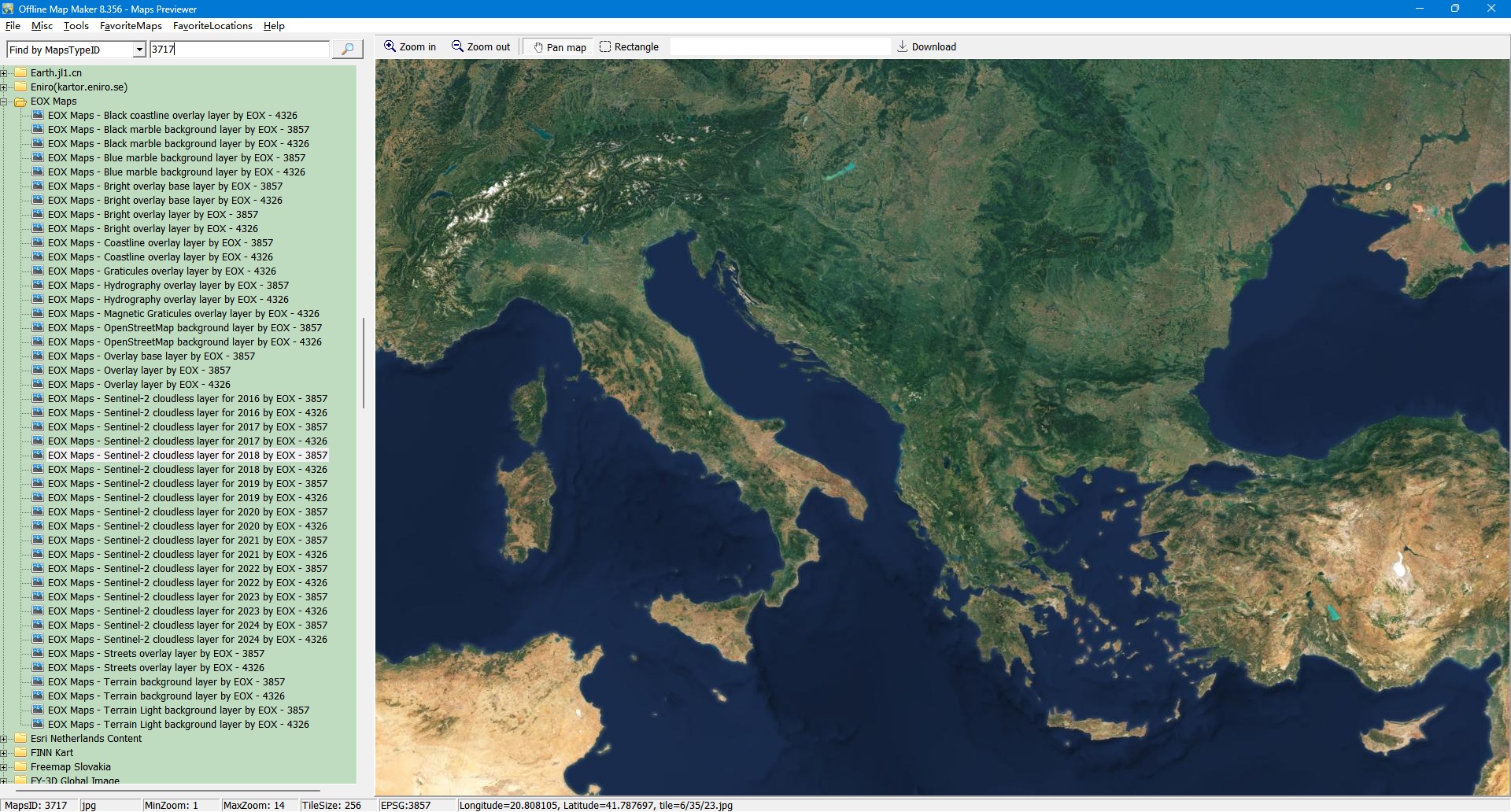Expand the Esri Netherlands Content node
Image resolution: width=1511 pixels, height=812 pixels.
4,739
